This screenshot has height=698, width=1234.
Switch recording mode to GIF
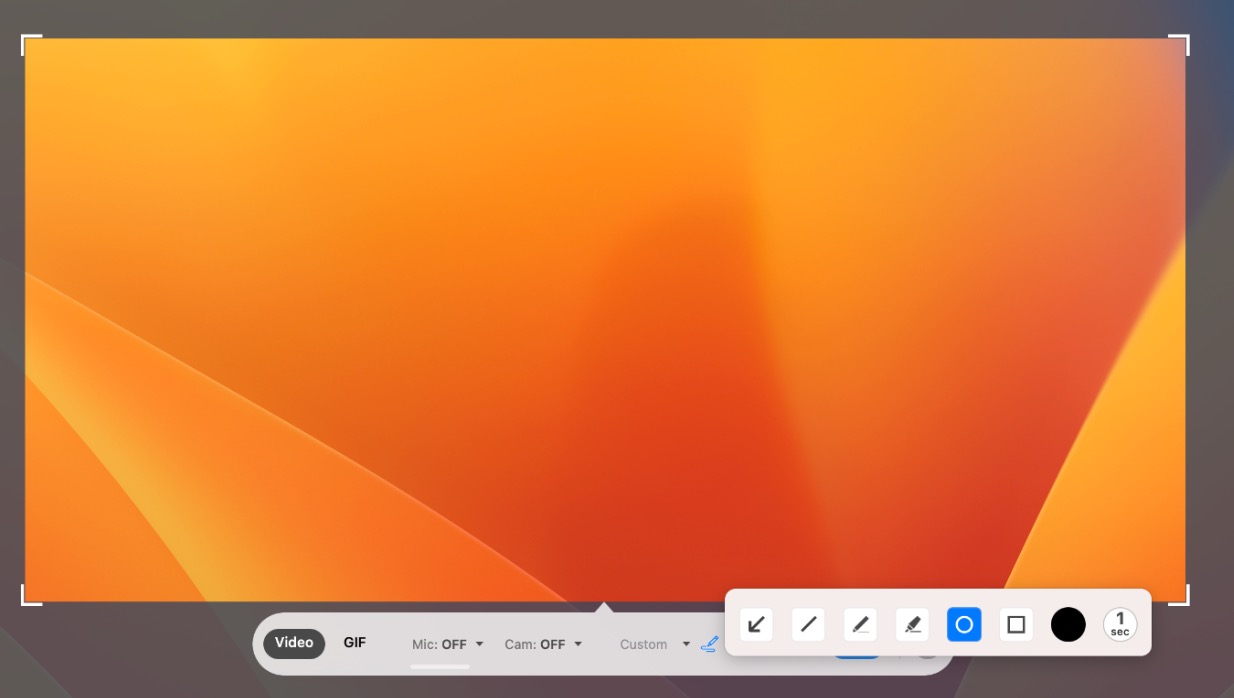[x=355, y=643]
